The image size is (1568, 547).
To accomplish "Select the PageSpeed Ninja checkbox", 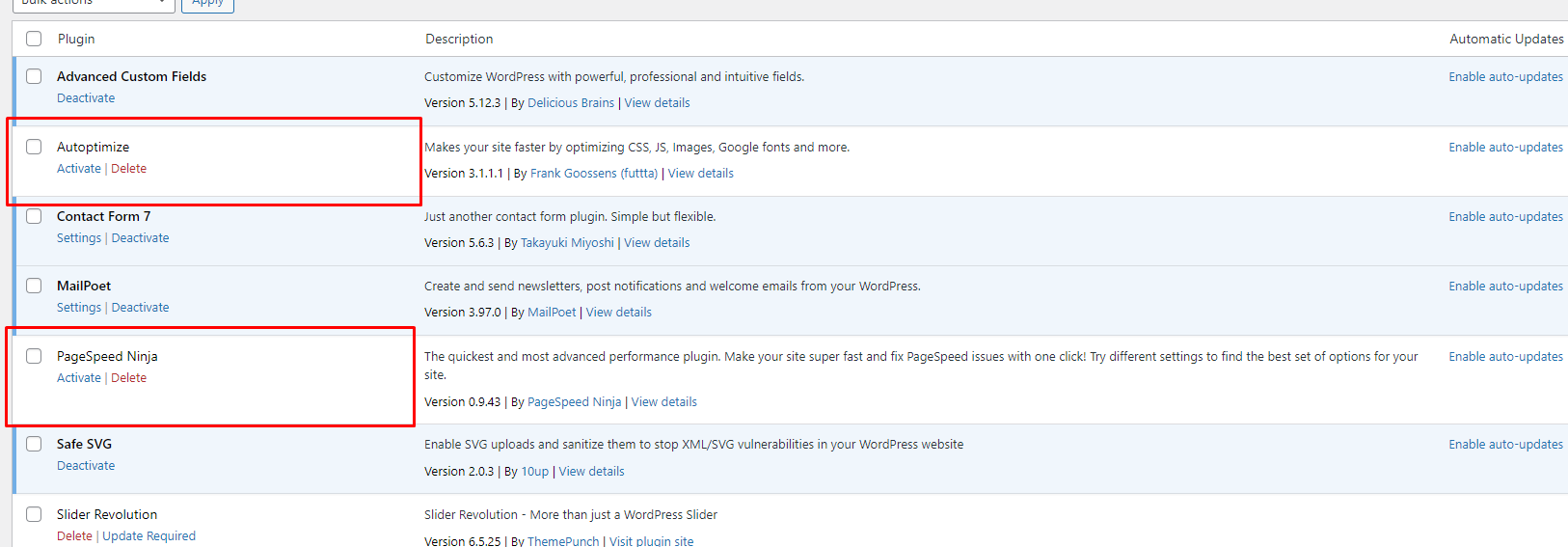I will pyautogui.click(x=34, y=356).
